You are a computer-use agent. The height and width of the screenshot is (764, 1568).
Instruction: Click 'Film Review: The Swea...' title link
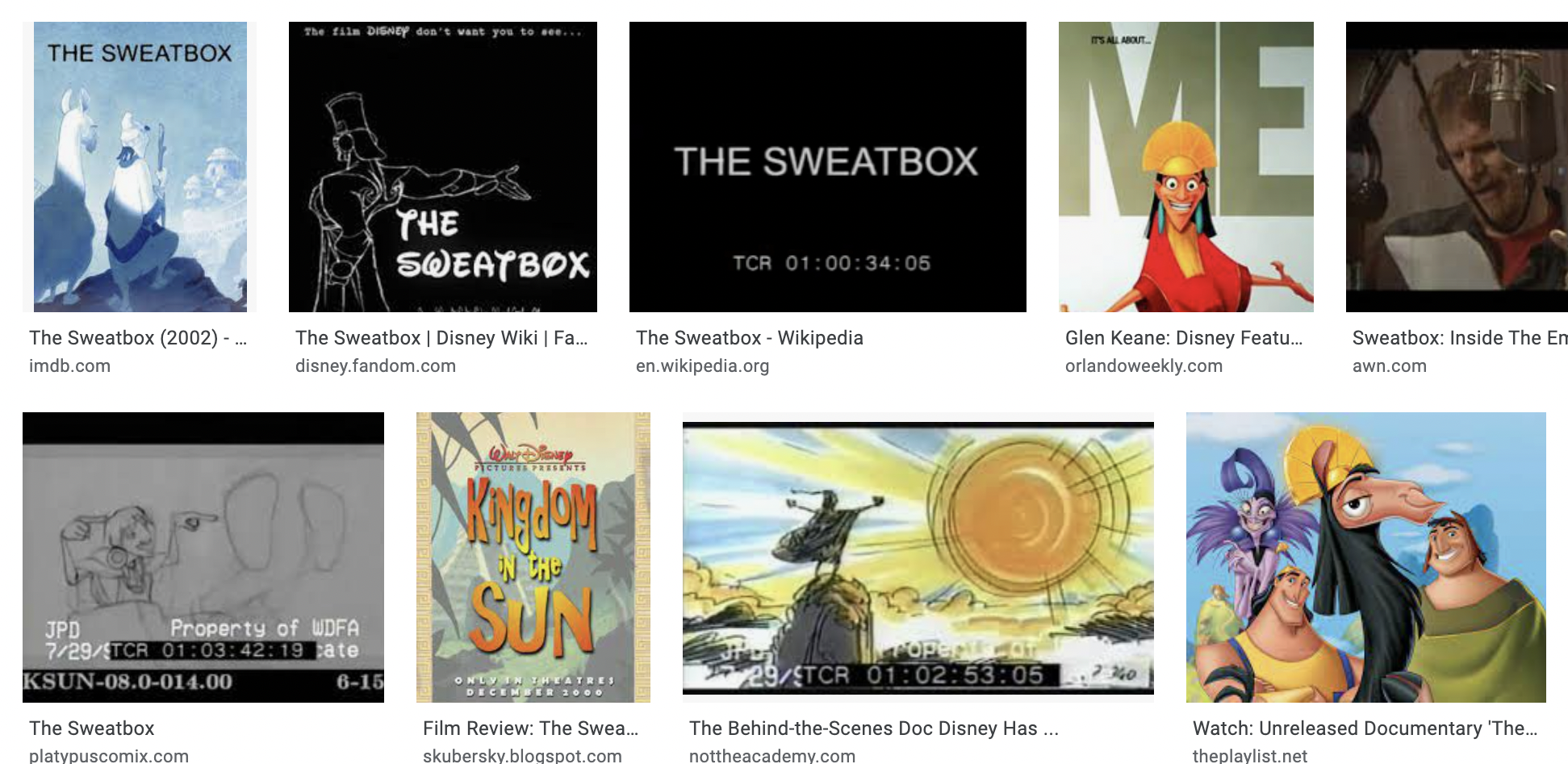point(531,729)
